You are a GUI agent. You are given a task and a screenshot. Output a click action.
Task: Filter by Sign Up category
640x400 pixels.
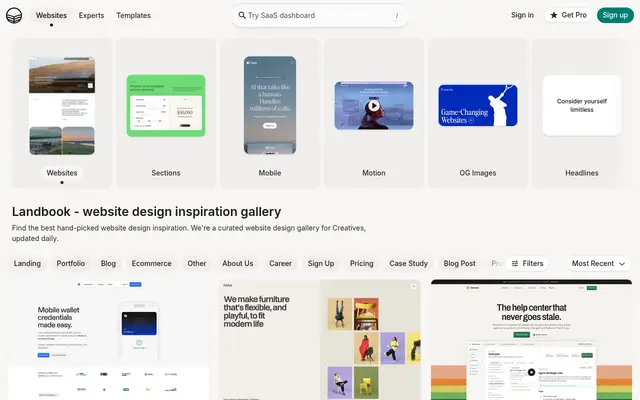[x=321, y=264]
